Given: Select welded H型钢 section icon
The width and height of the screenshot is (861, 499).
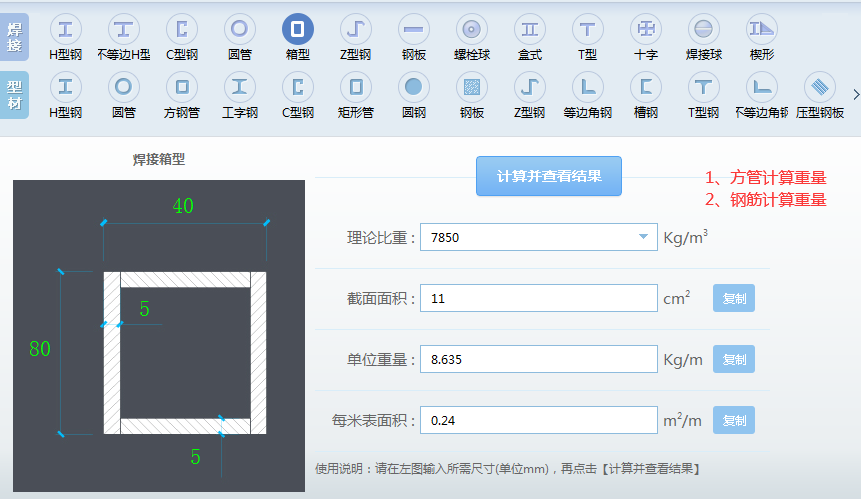Looking at the screenshot, I should click(65, 29).
